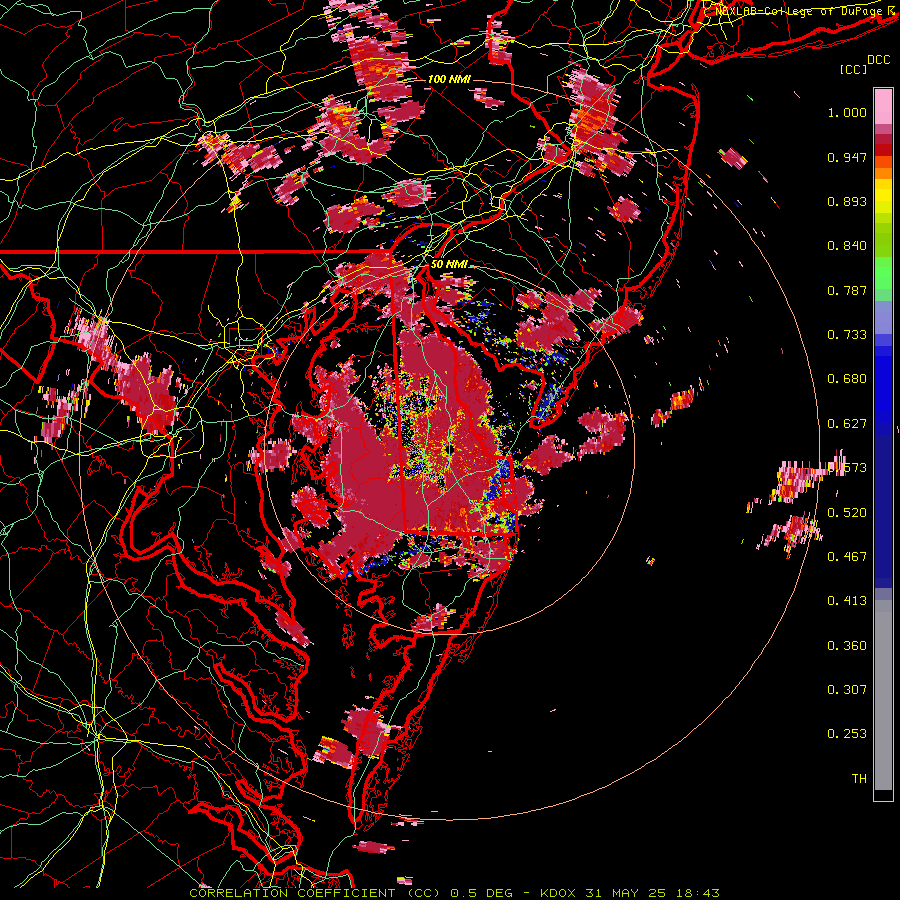Viewport: 900px width, 900px height.
Task: Click the 0.680 legend value
Action: coord(847,379)
